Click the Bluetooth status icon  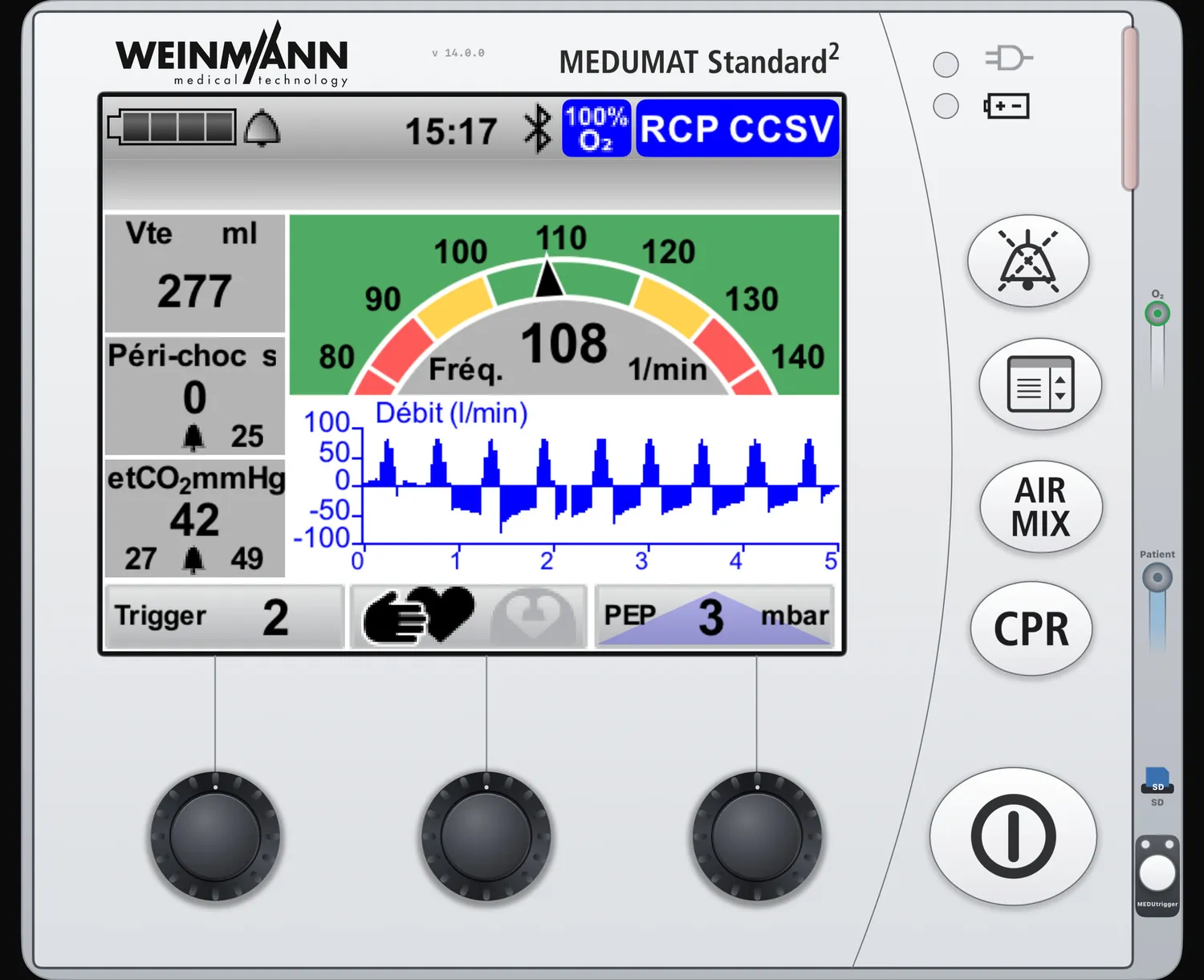tap(537, 128)
